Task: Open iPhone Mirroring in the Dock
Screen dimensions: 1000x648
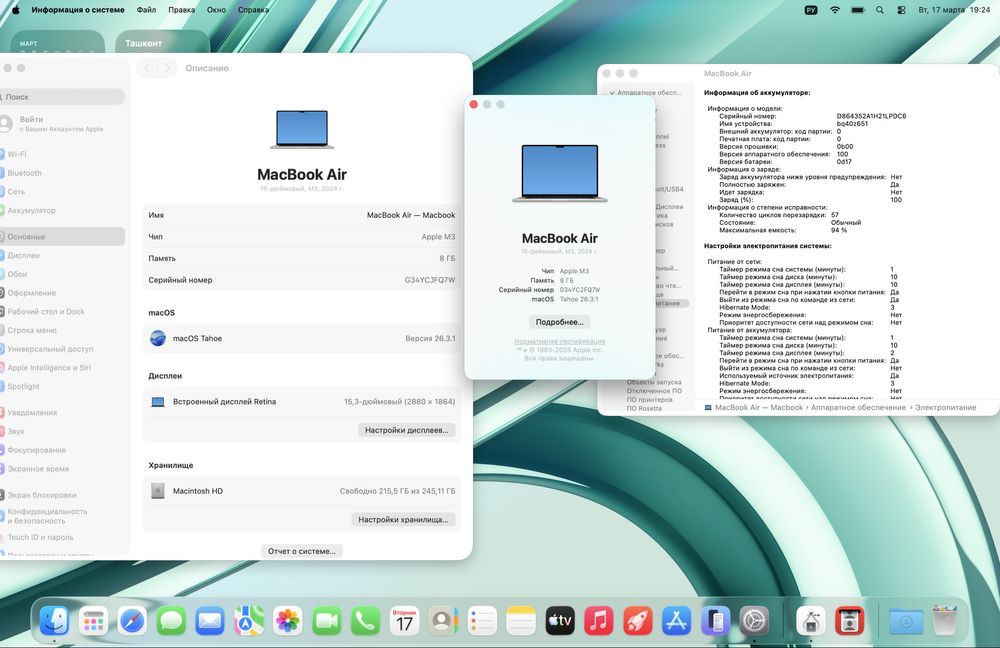Action: (715, 621)
